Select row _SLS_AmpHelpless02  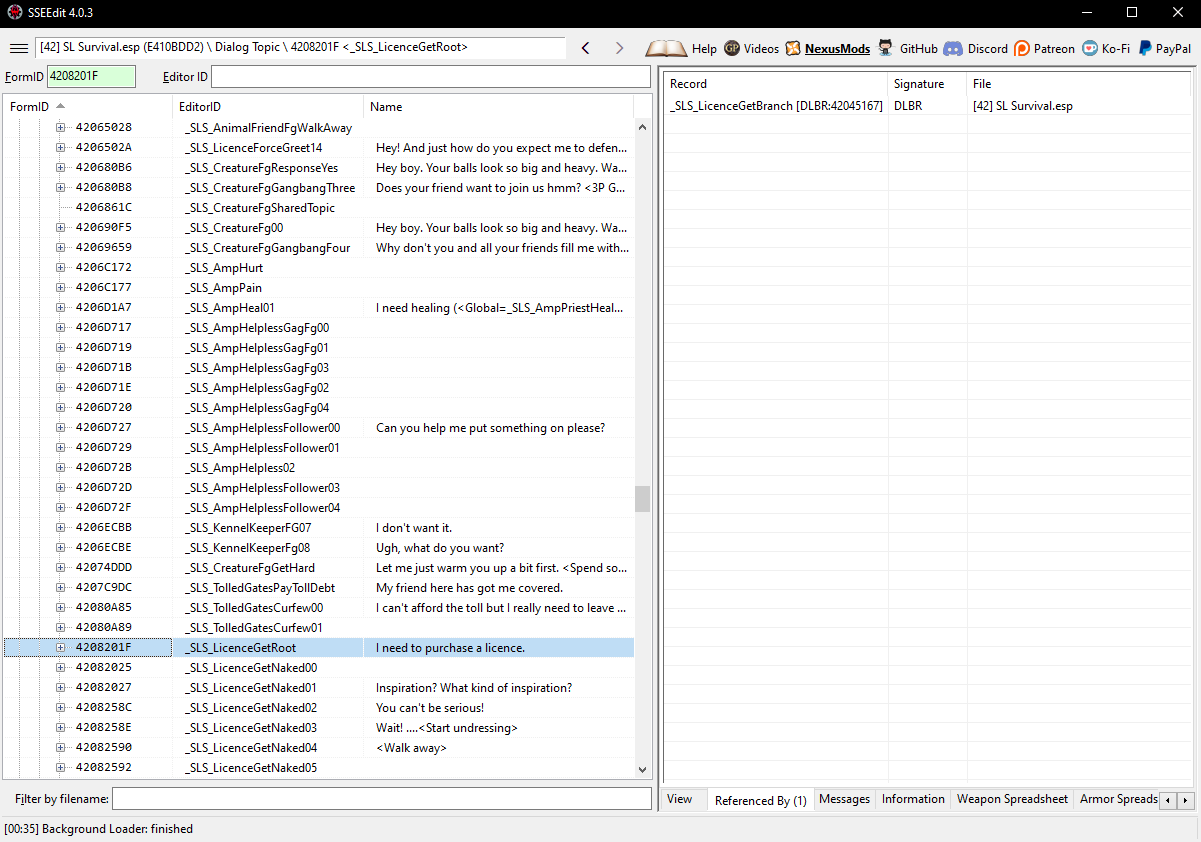[319, 467]
